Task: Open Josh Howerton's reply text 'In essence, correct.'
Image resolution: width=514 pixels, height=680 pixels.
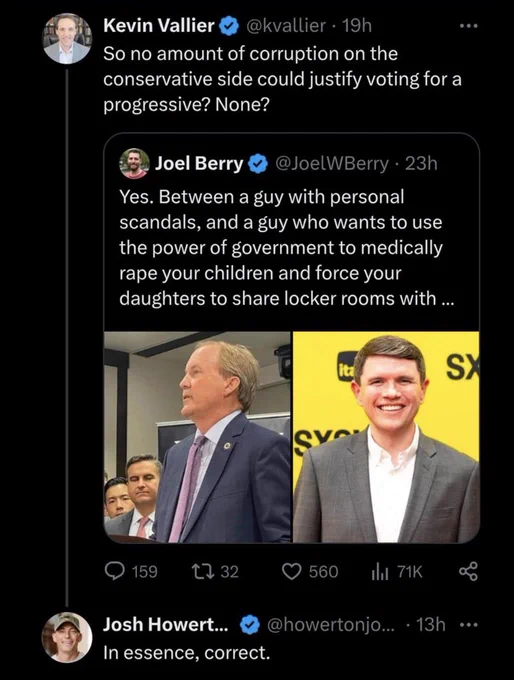Action: tap(187, 653)
